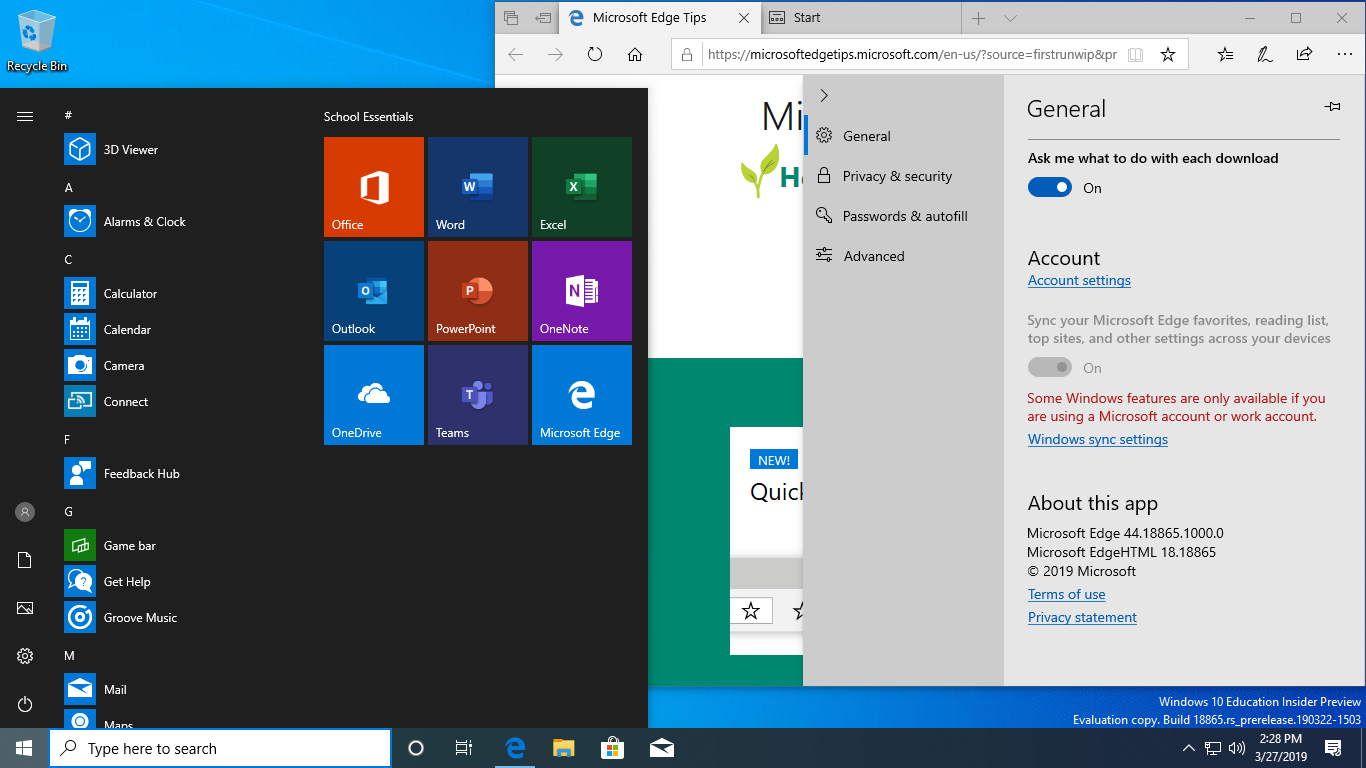Select Advanced settings category

coord(902,256)
